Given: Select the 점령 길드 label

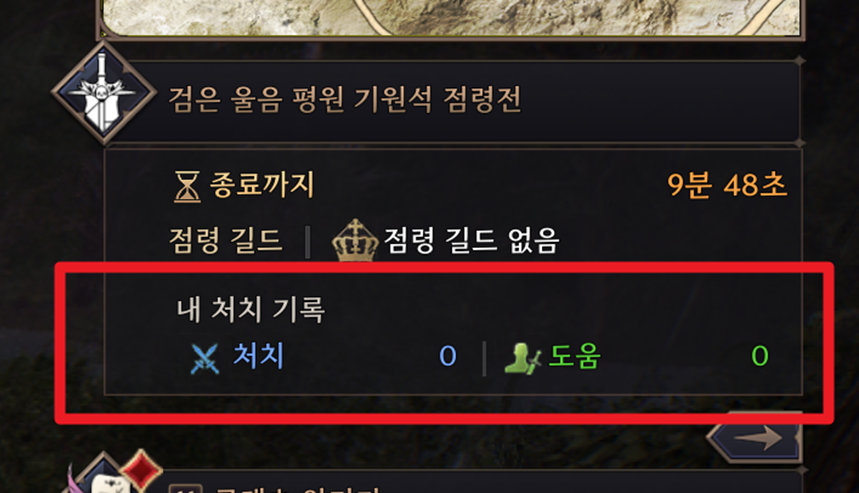Looking at the screenshot, I should click(226, 240).
